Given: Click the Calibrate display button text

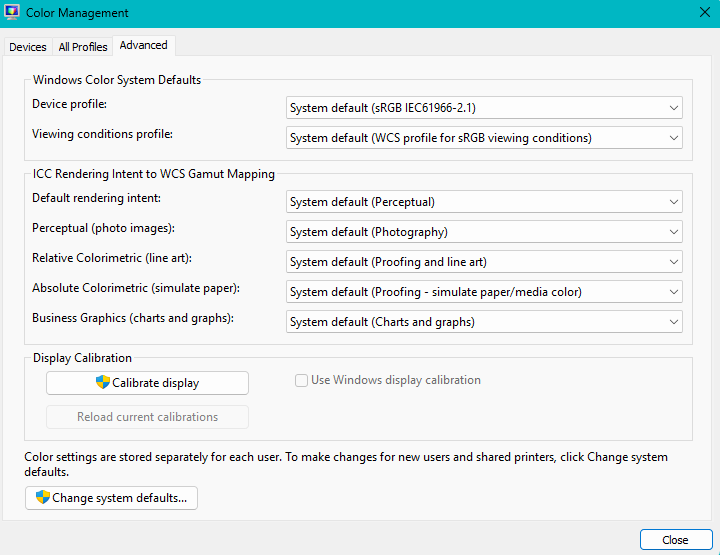Looking at the screenshot, I should tap(155, 383).
